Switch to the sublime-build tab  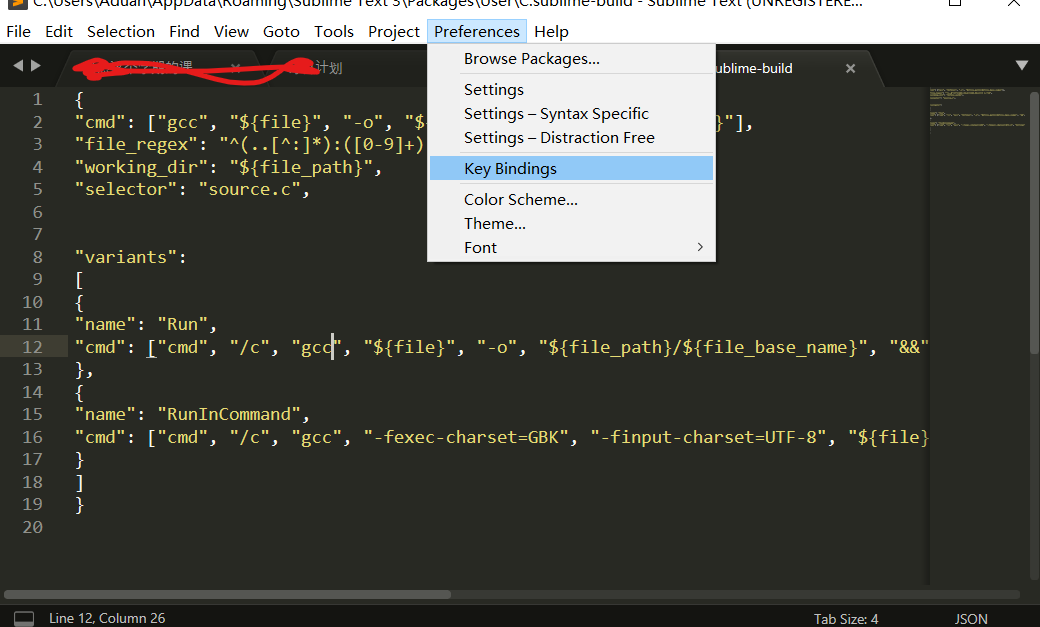point(755,68)
